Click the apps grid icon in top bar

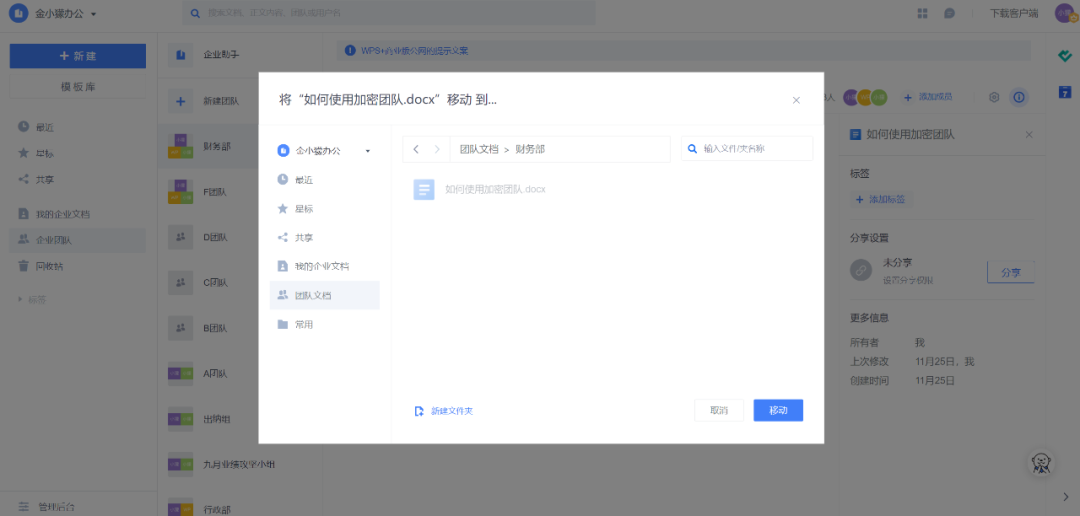pyautogui.click(x=923, y=13)
